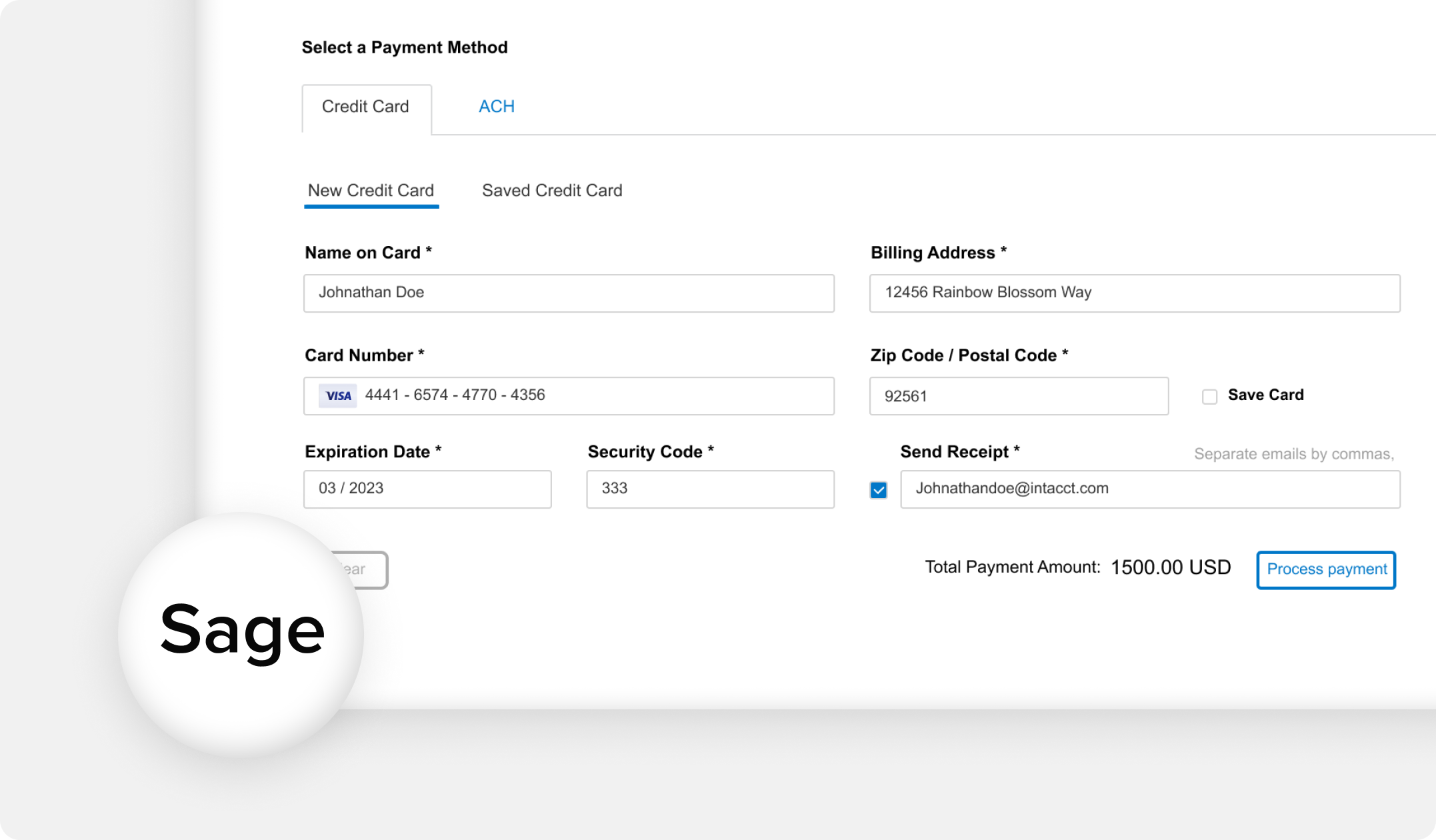Enable the Save Card checkbox
Image resolution: width=1436 pixels, height=840 pixels.
coord(1209,396)
